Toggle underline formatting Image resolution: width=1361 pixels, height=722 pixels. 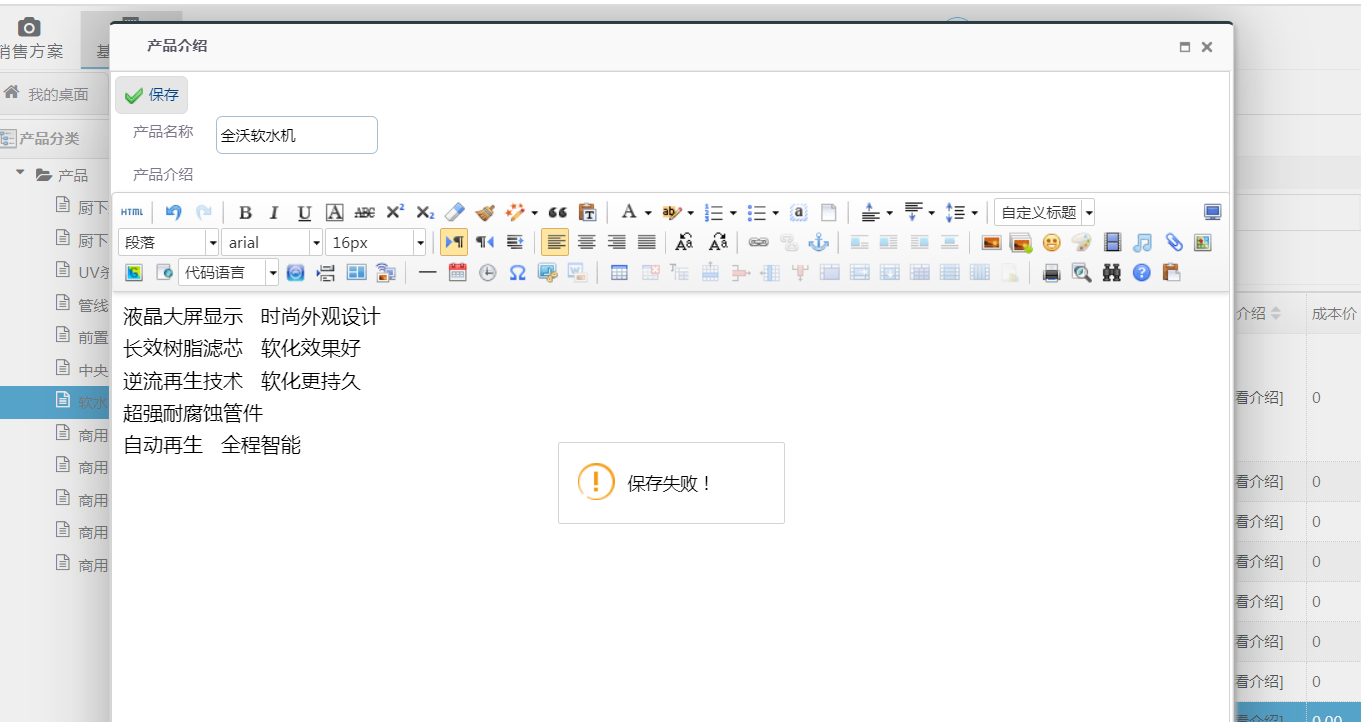304,212
